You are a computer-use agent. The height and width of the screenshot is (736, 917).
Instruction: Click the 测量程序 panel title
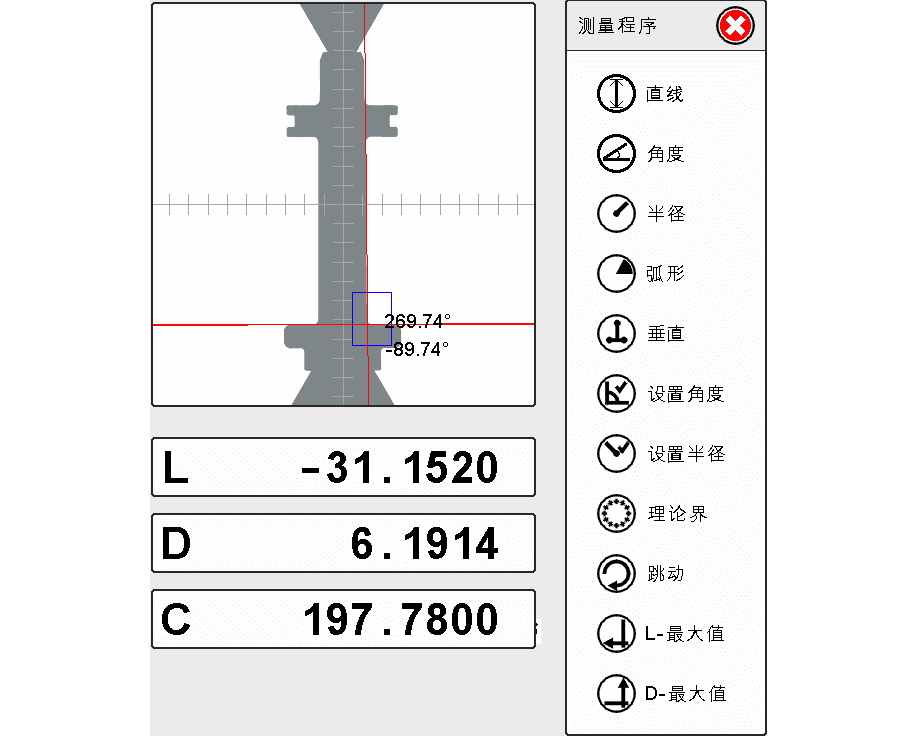point(617,26)
